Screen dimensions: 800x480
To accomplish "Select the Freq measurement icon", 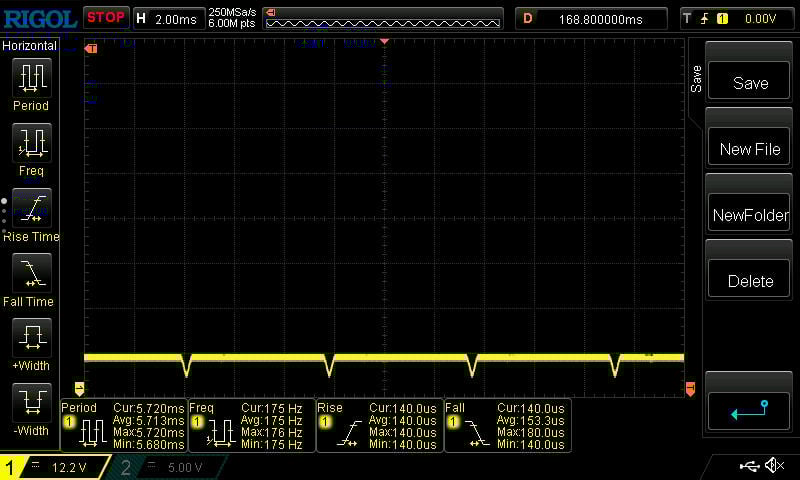I will (32, 142).
